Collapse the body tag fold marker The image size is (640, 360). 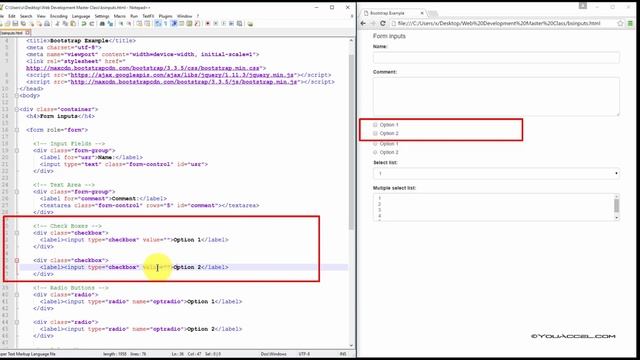click(17, 96)
